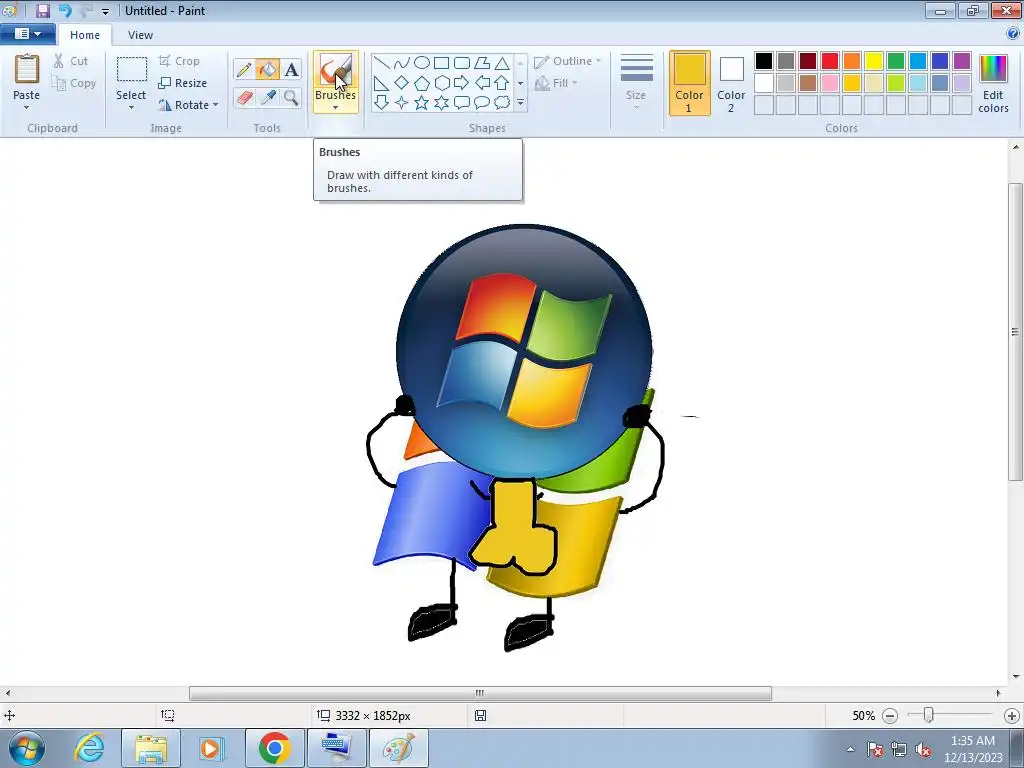
Task: Click the Save icon in title bar
Action: 43,10
